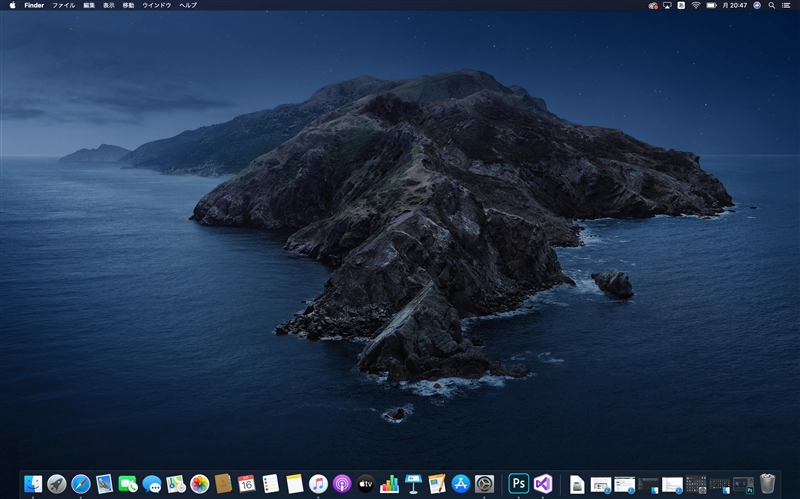Open the Pages document icon
The width and height of the screenshot is (800, 499).
437,484
